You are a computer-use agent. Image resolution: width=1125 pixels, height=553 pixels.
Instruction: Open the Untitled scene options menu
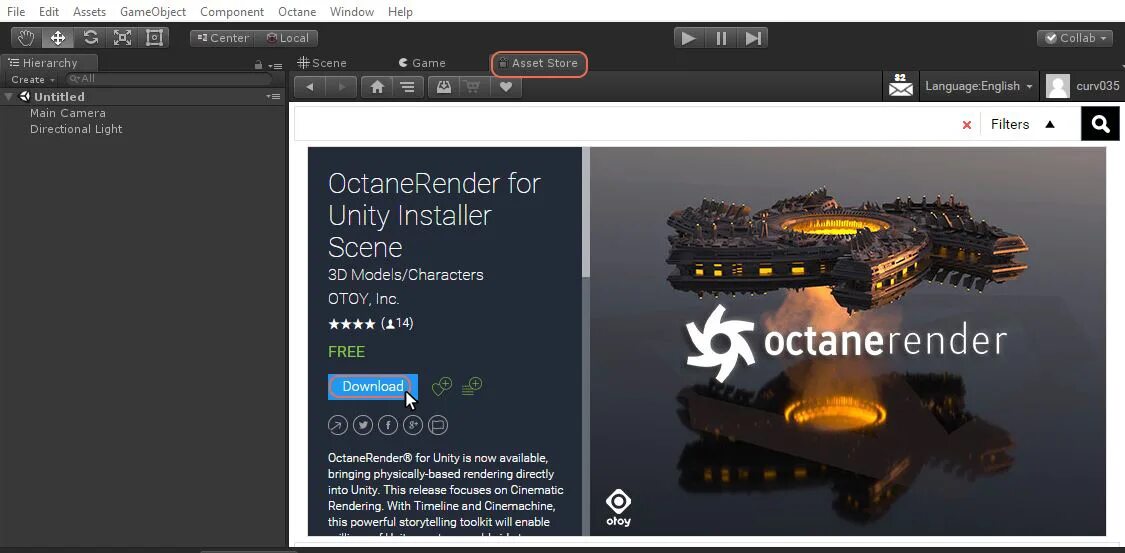point(273,96)
